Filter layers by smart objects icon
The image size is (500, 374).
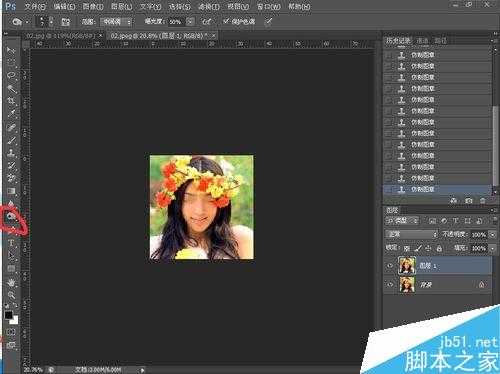click(479, 221)
